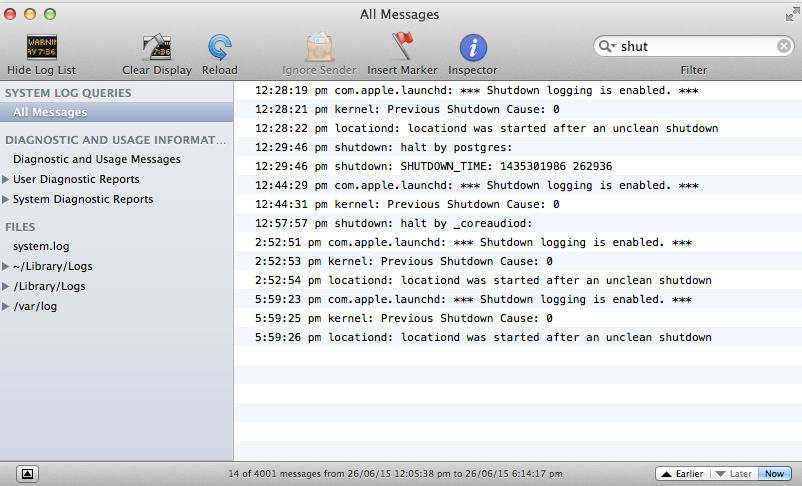The height and width of the screenshot is (486, 802).
Task: Select the 5:59:26 pm locationd row
Action: coord(518,337)
